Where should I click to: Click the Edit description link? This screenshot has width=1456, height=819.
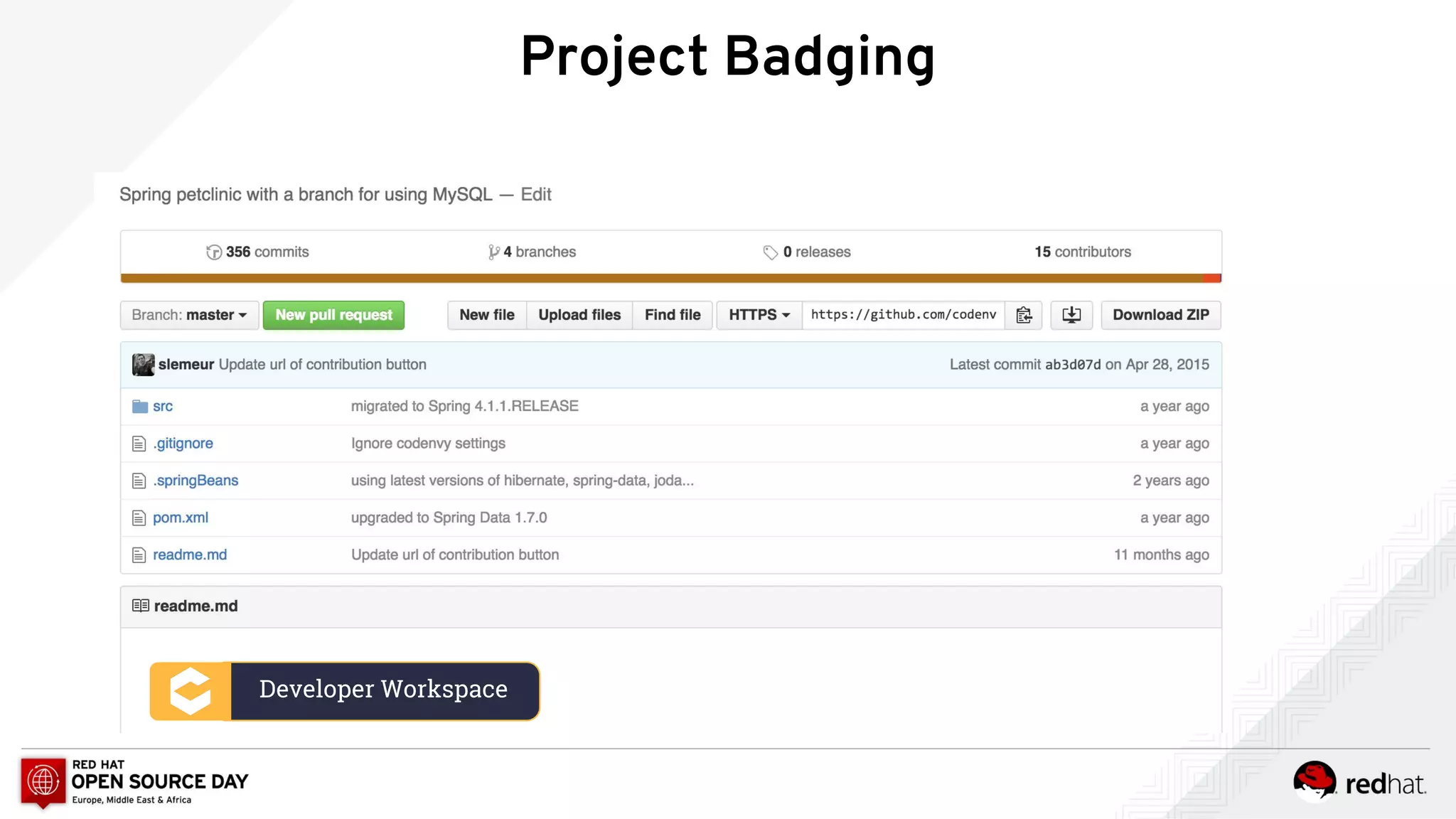tap(536, 194)
